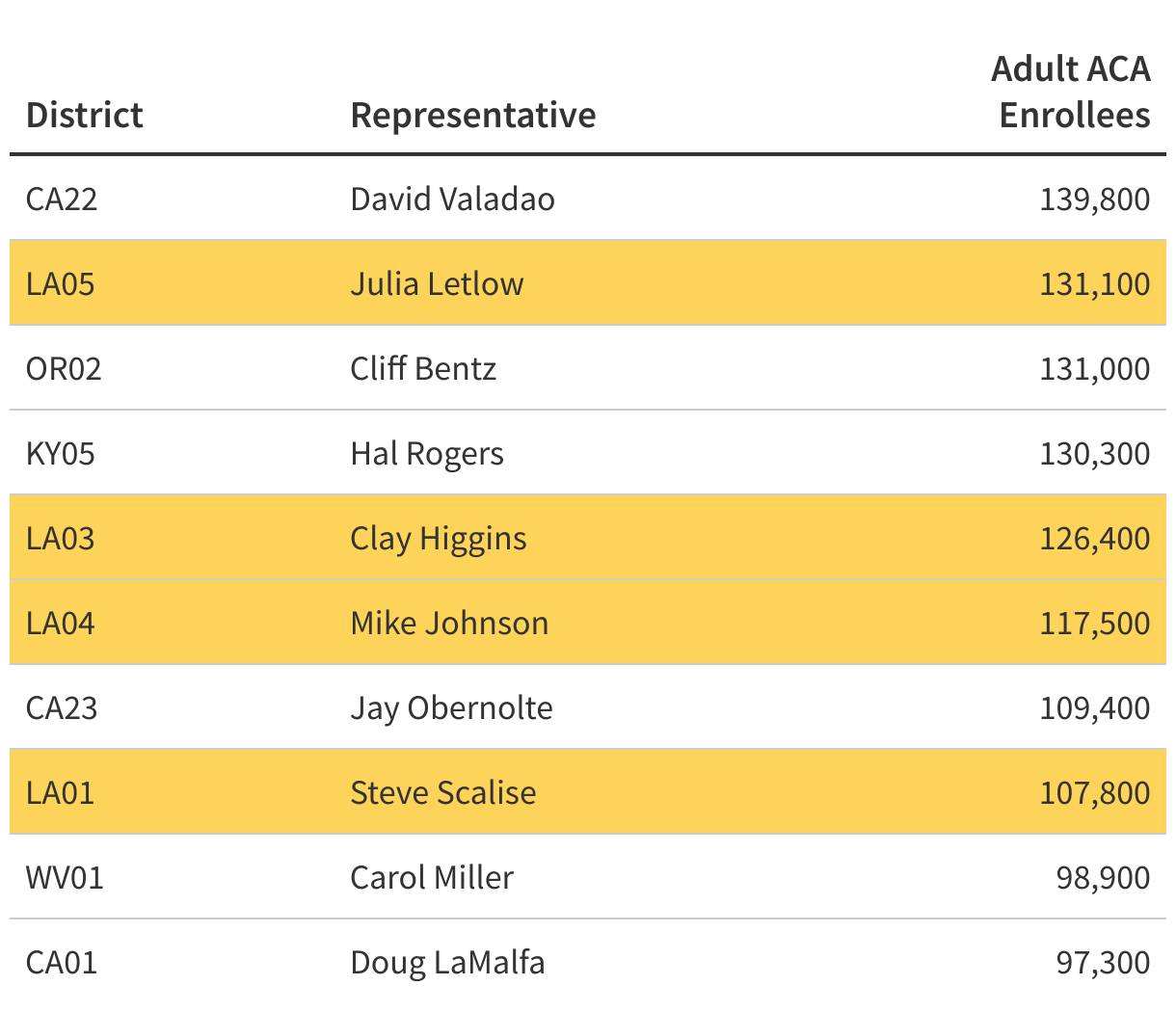
Task: Select the OR02 district row
Action: 588,368
